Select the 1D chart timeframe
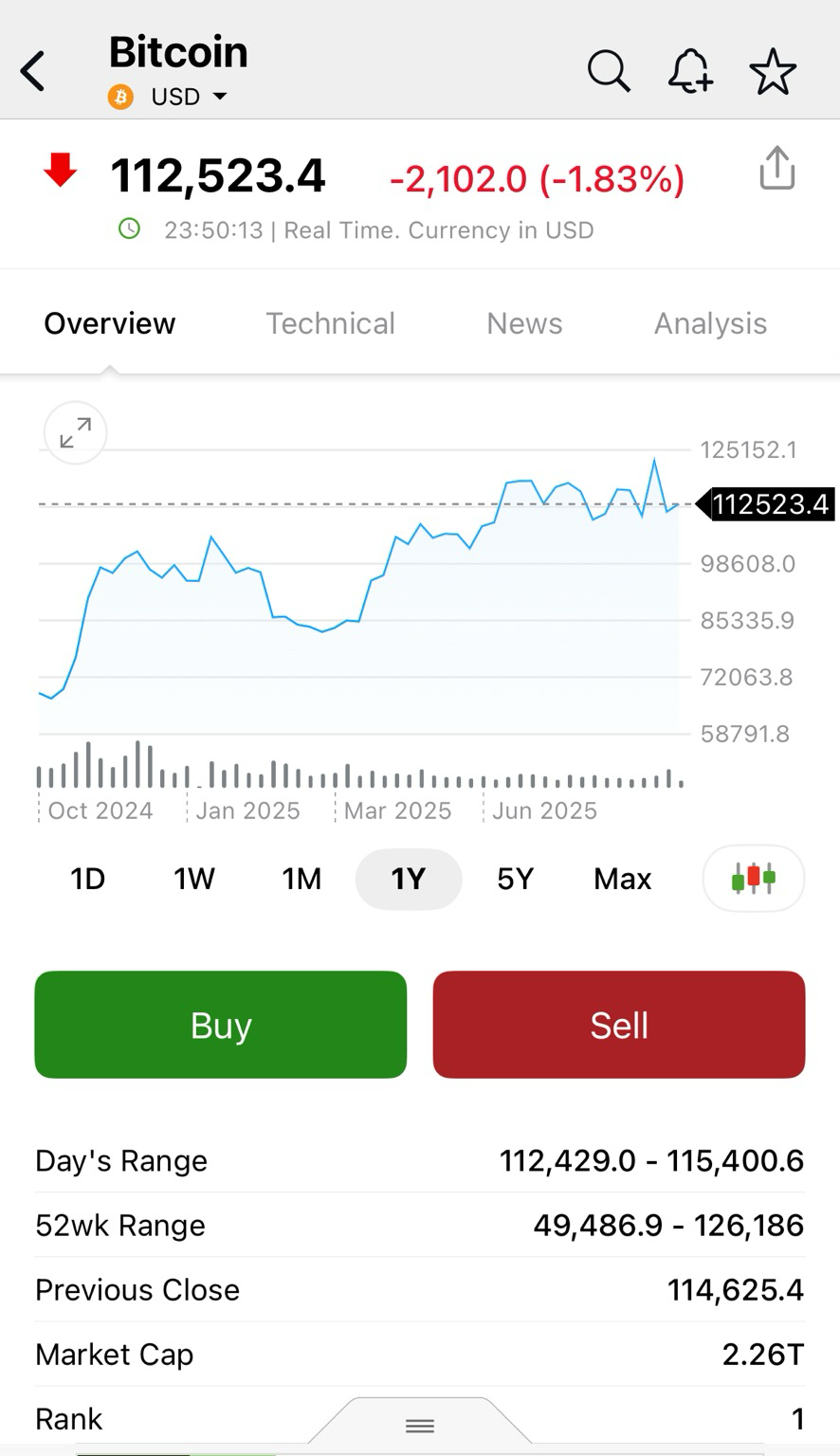The width and height of the screenshot is (840, 1456). point(88,879)
